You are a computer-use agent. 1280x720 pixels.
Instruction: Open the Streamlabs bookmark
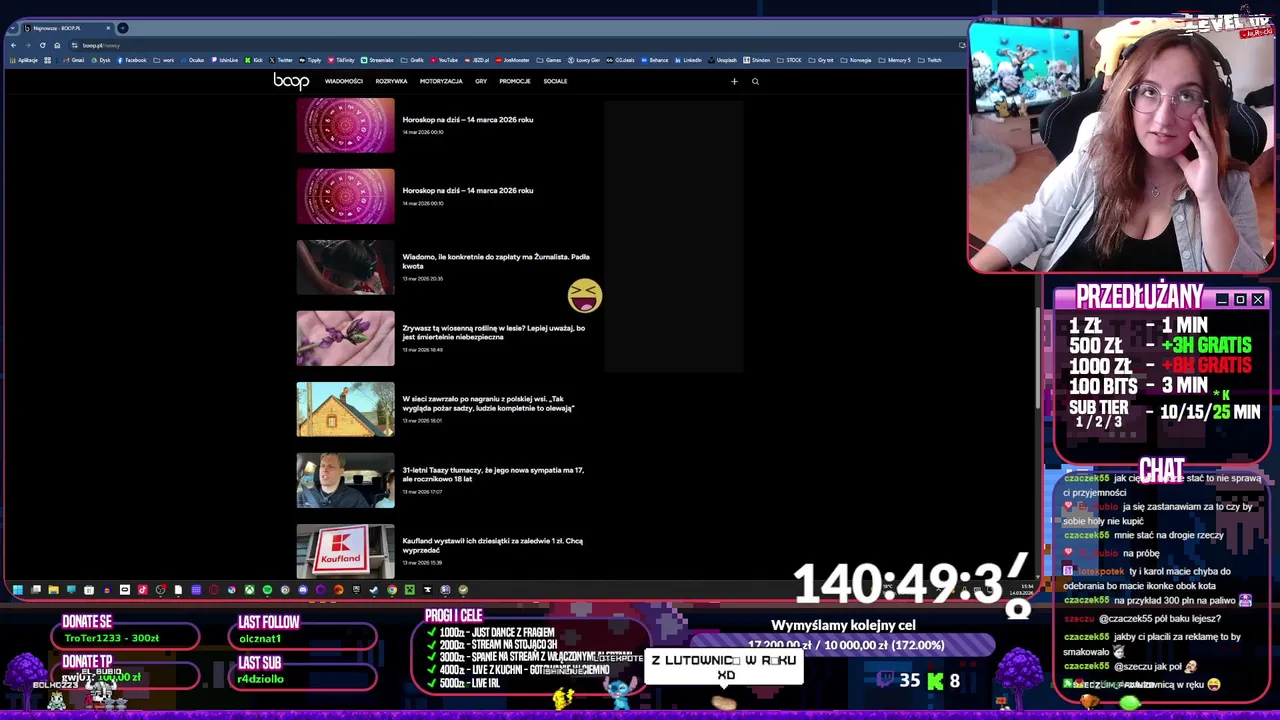coord(378,60)
